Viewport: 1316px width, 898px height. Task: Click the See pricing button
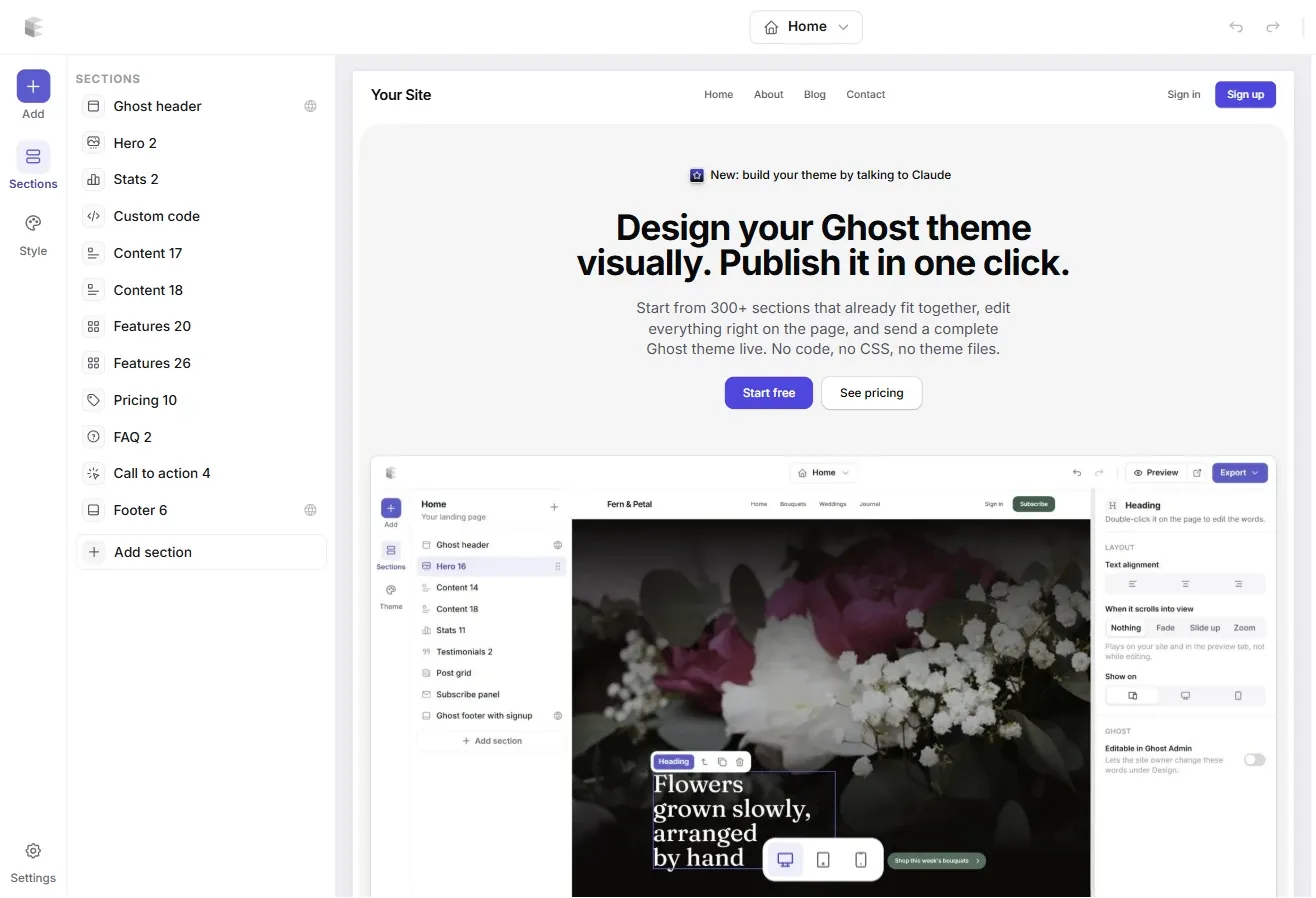point(872,393)
